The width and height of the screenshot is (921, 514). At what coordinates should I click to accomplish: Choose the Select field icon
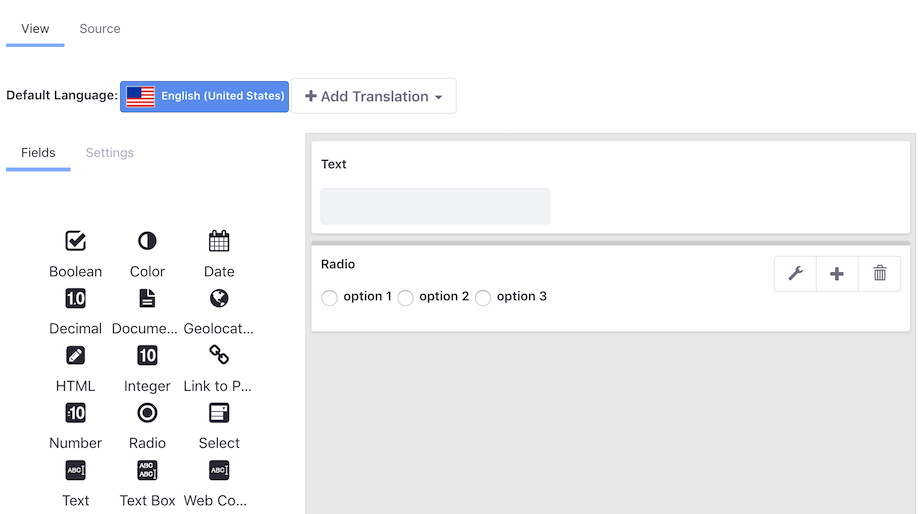[219, 413]
